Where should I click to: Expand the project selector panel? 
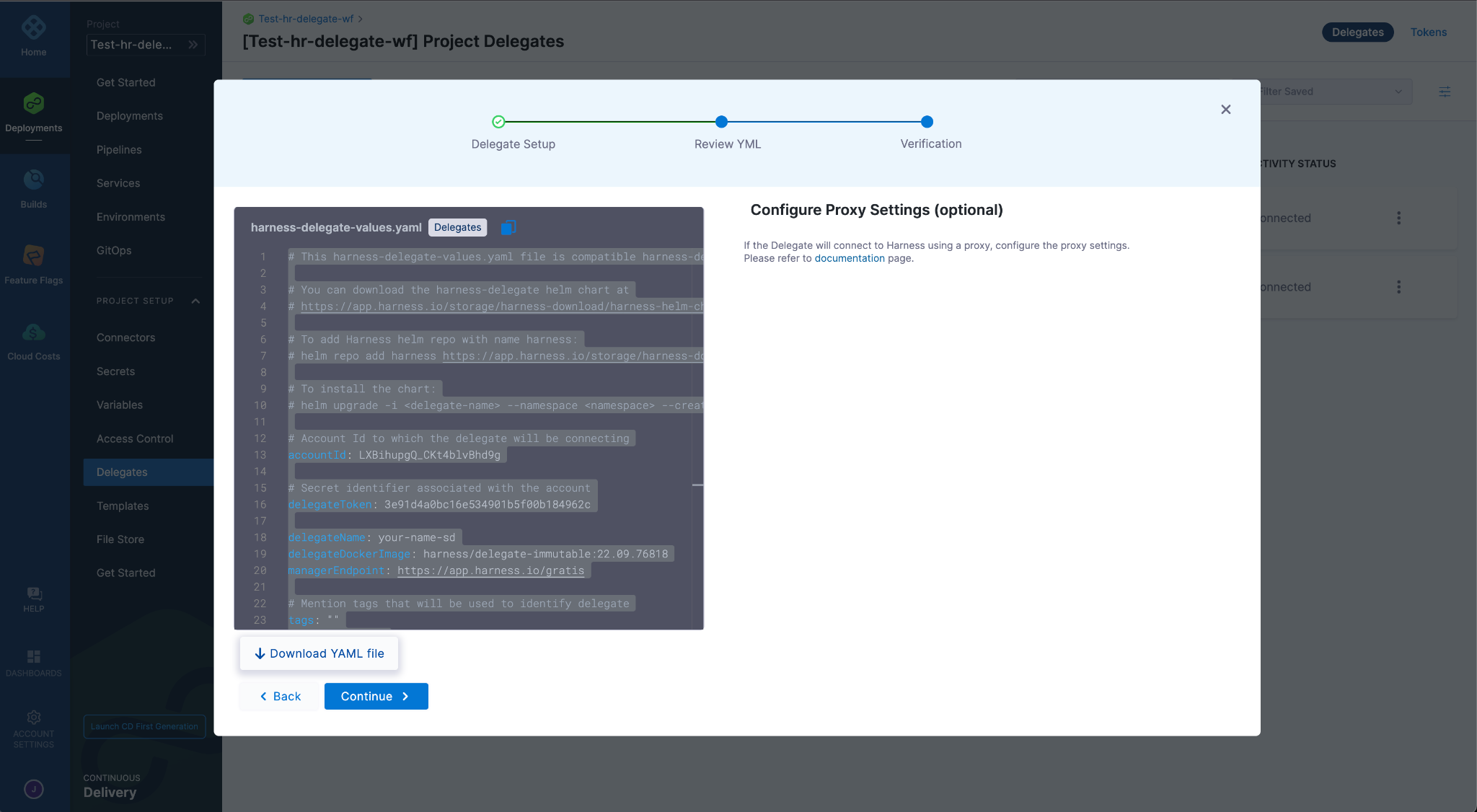[x=193, y=44]
